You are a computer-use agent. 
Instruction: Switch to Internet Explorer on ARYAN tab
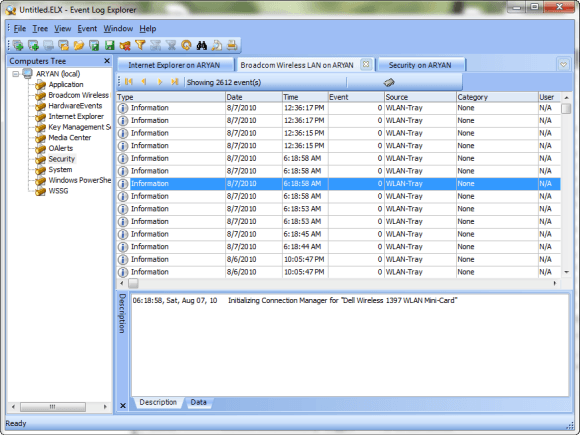pyautogui.click(x=174, y=65)
